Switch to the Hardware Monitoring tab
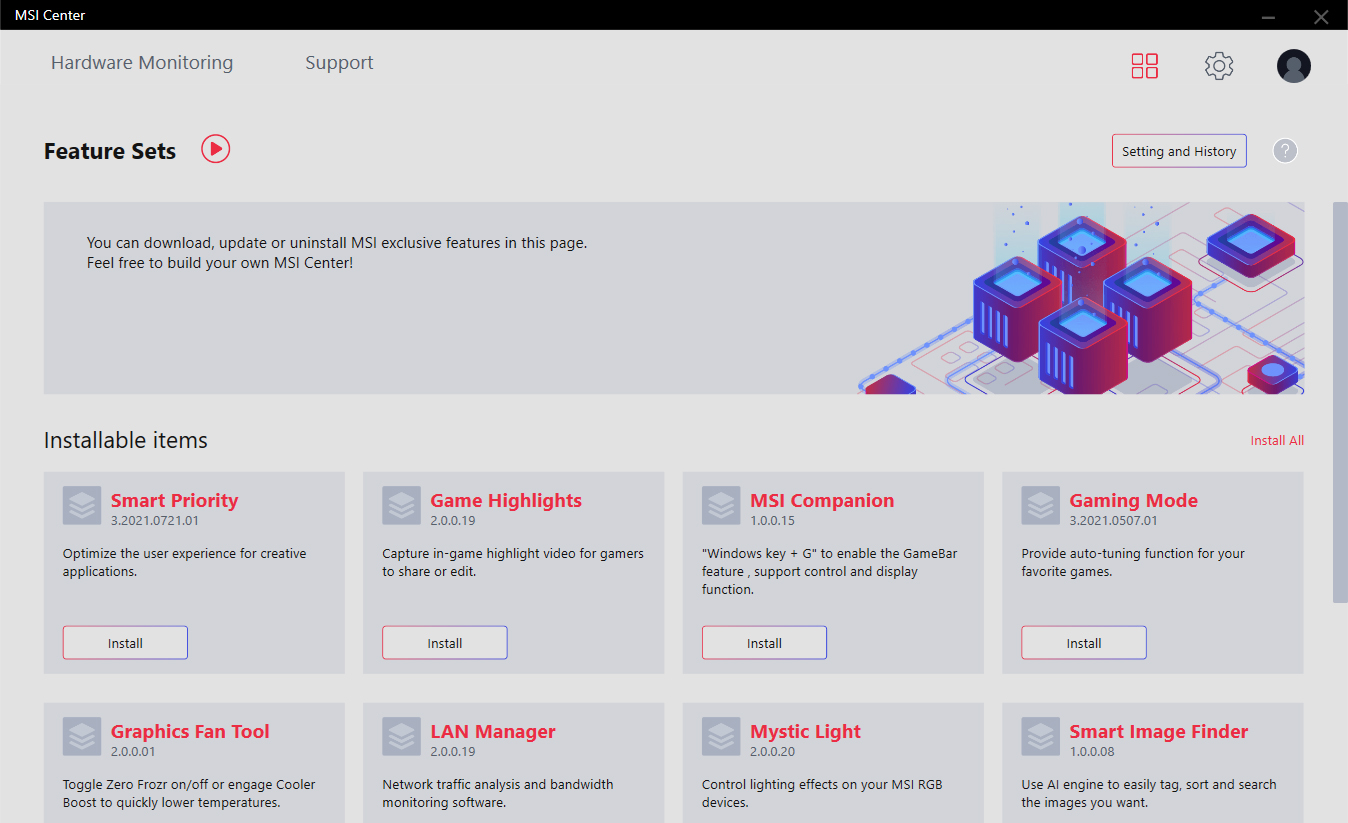Screen dimensions: 1348x823 [x=141, y=62]
